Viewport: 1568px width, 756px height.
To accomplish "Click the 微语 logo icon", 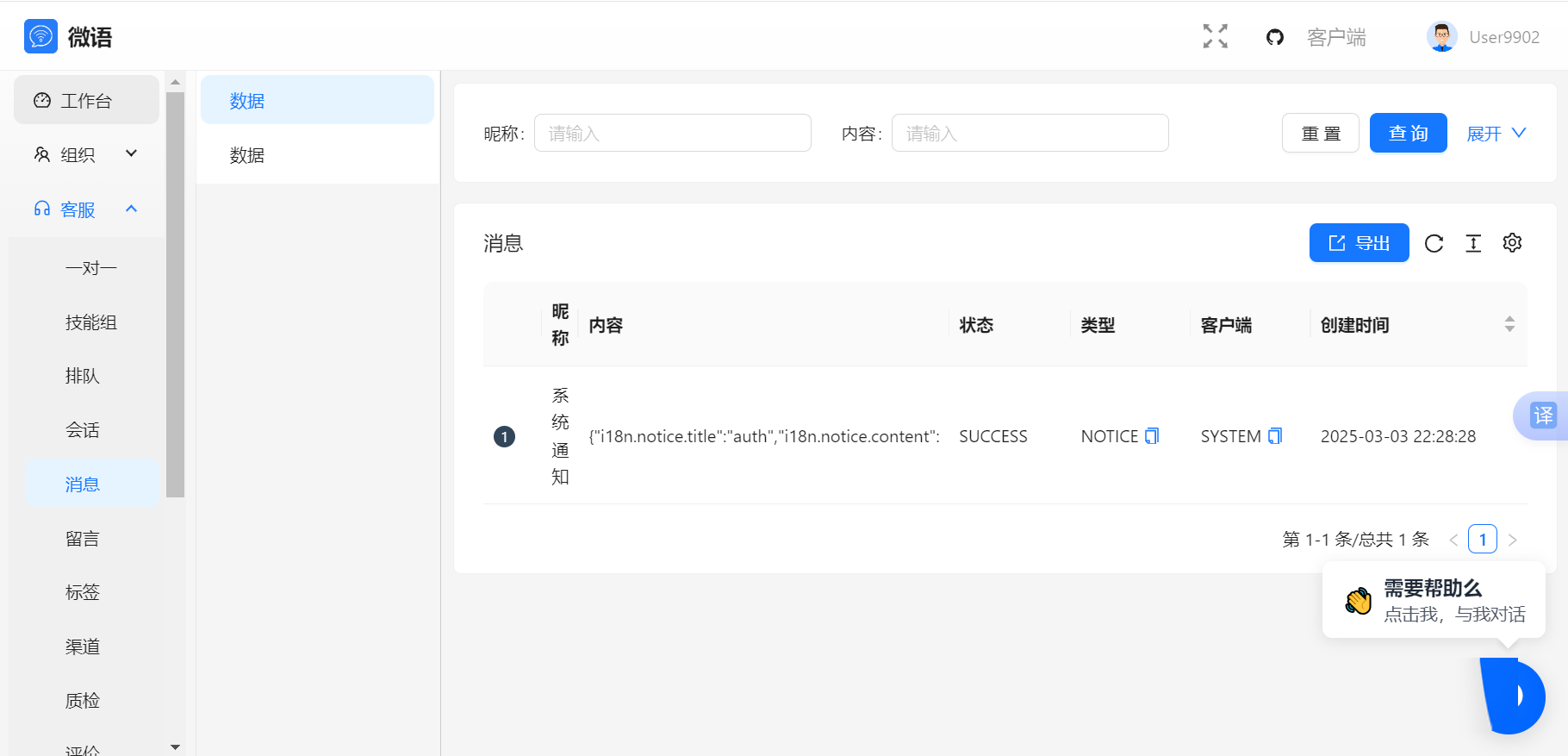I will click(x=40, y=36).
